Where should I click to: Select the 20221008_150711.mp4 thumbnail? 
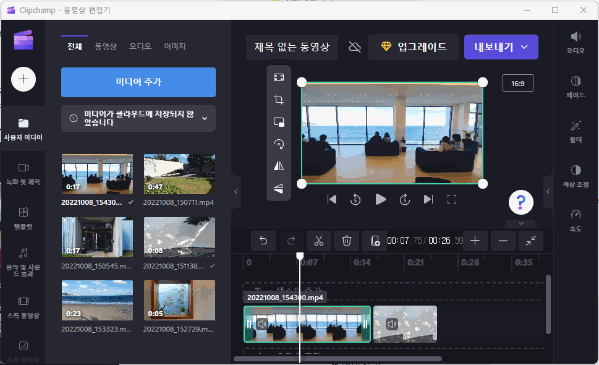tap(179, 174)
